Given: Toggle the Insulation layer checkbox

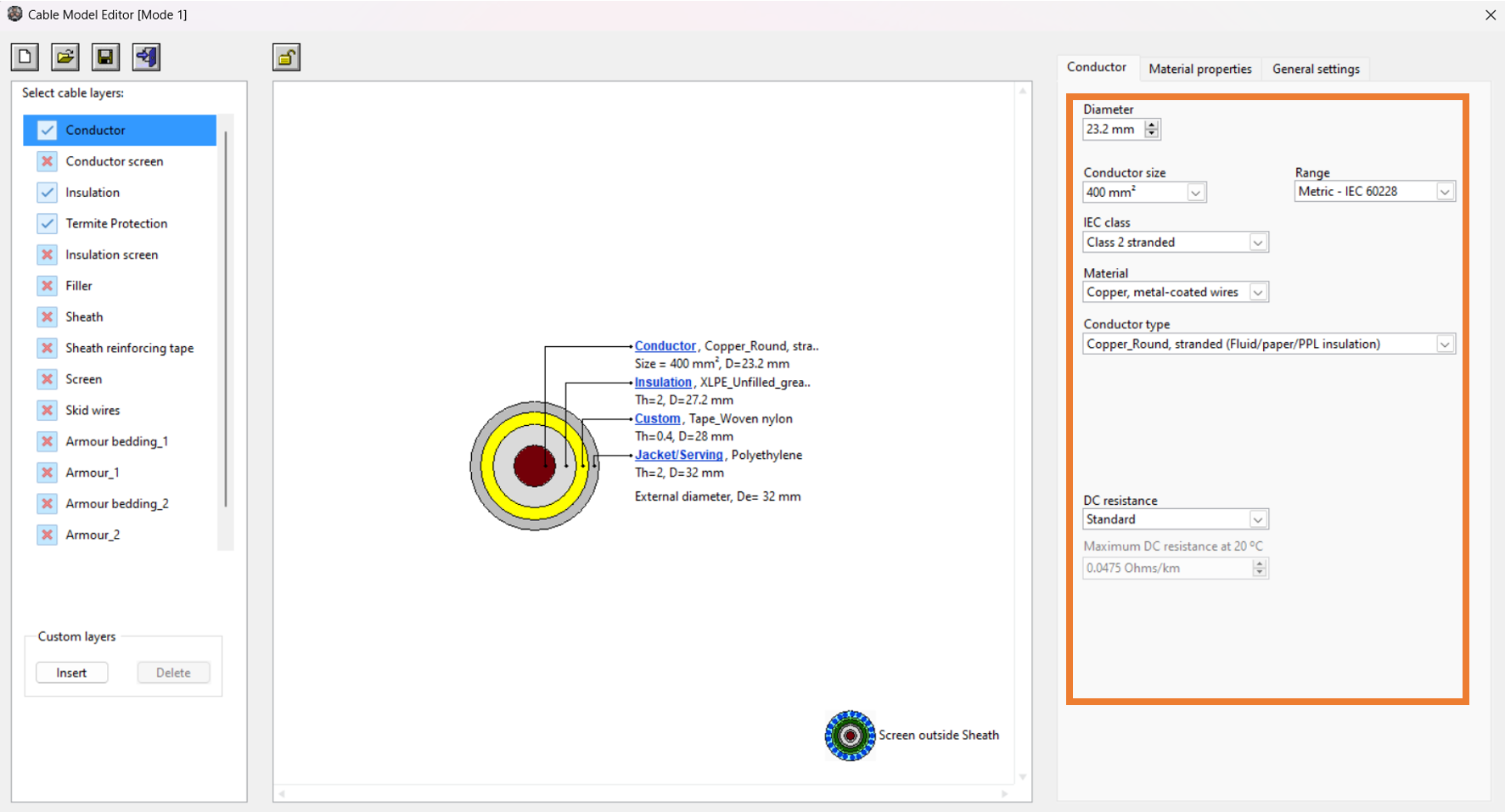Looking at the screenshot, I should 48,193.
